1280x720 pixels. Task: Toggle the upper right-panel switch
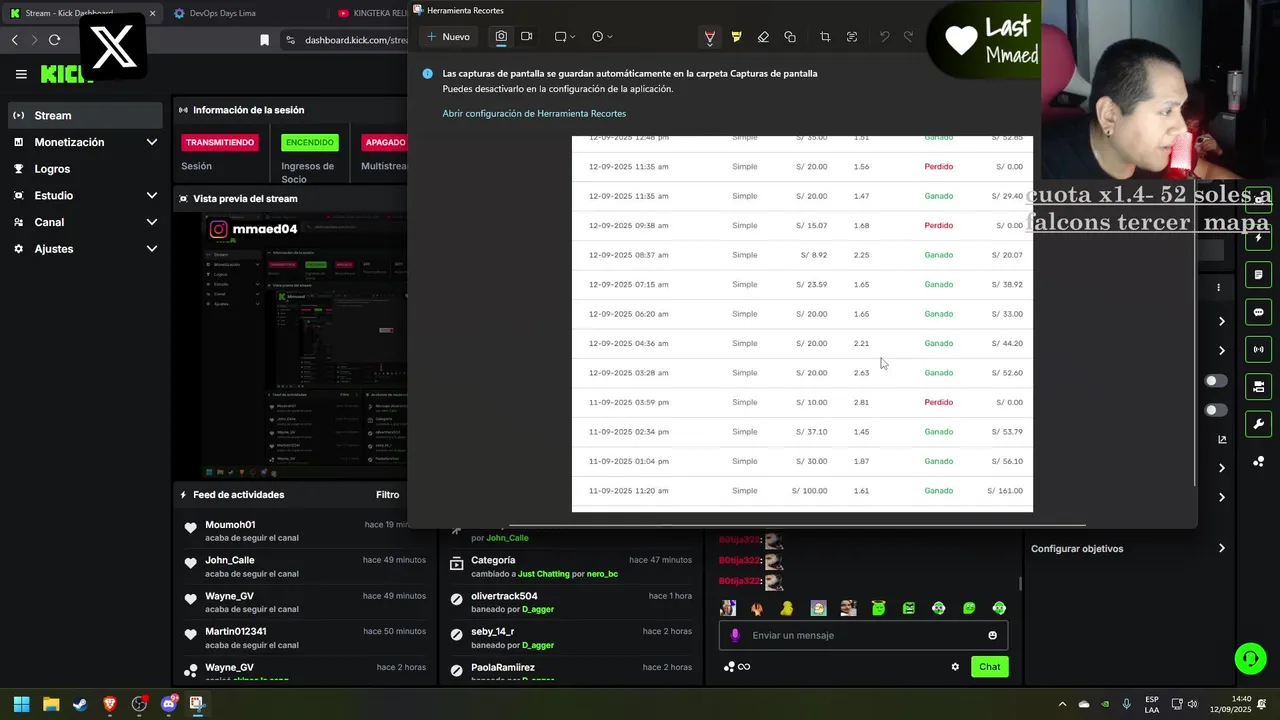click(x=1216, y=381)
